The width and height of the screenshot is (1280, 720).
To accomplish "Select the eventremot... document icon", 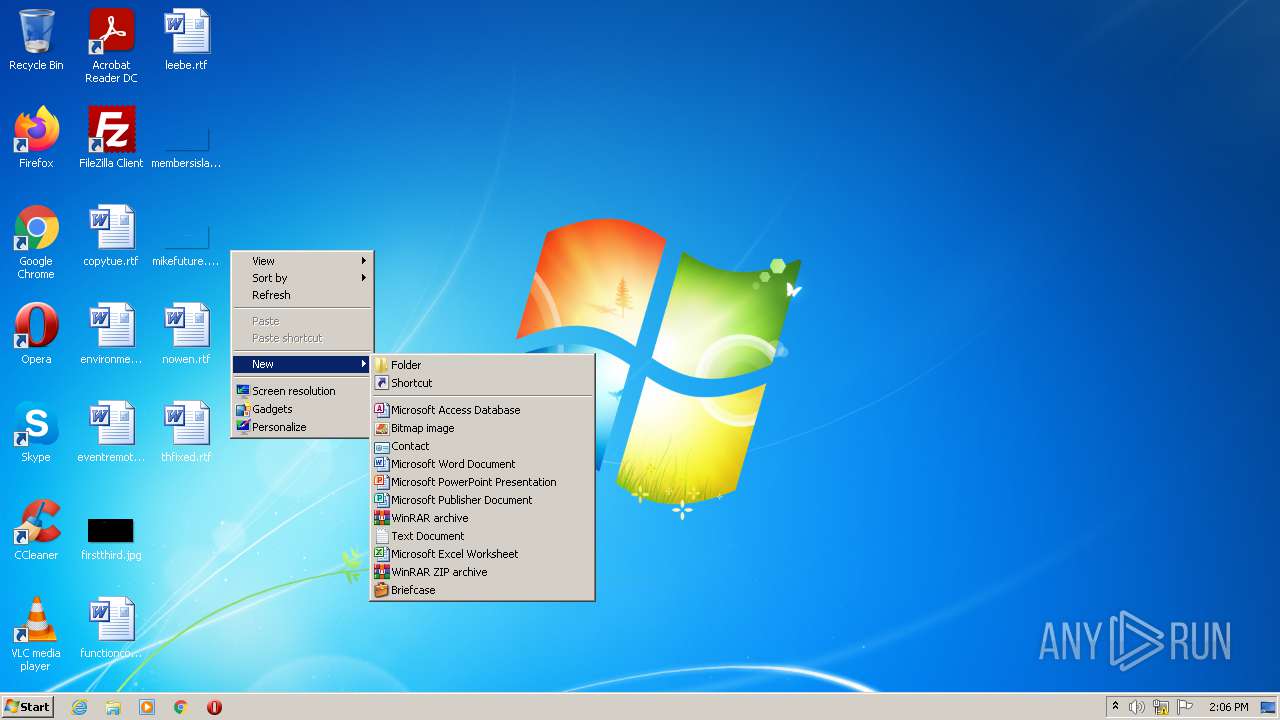I will [x=111, y=432].
